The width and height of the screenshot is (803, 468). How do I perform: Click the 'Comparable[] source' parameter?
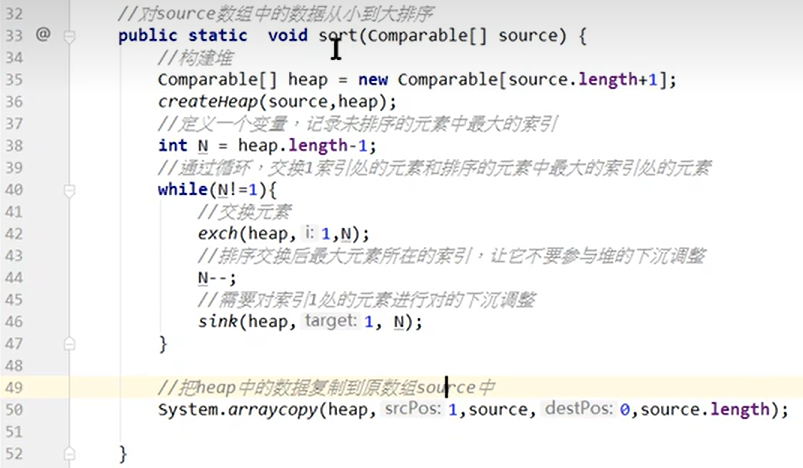(463, 35)
